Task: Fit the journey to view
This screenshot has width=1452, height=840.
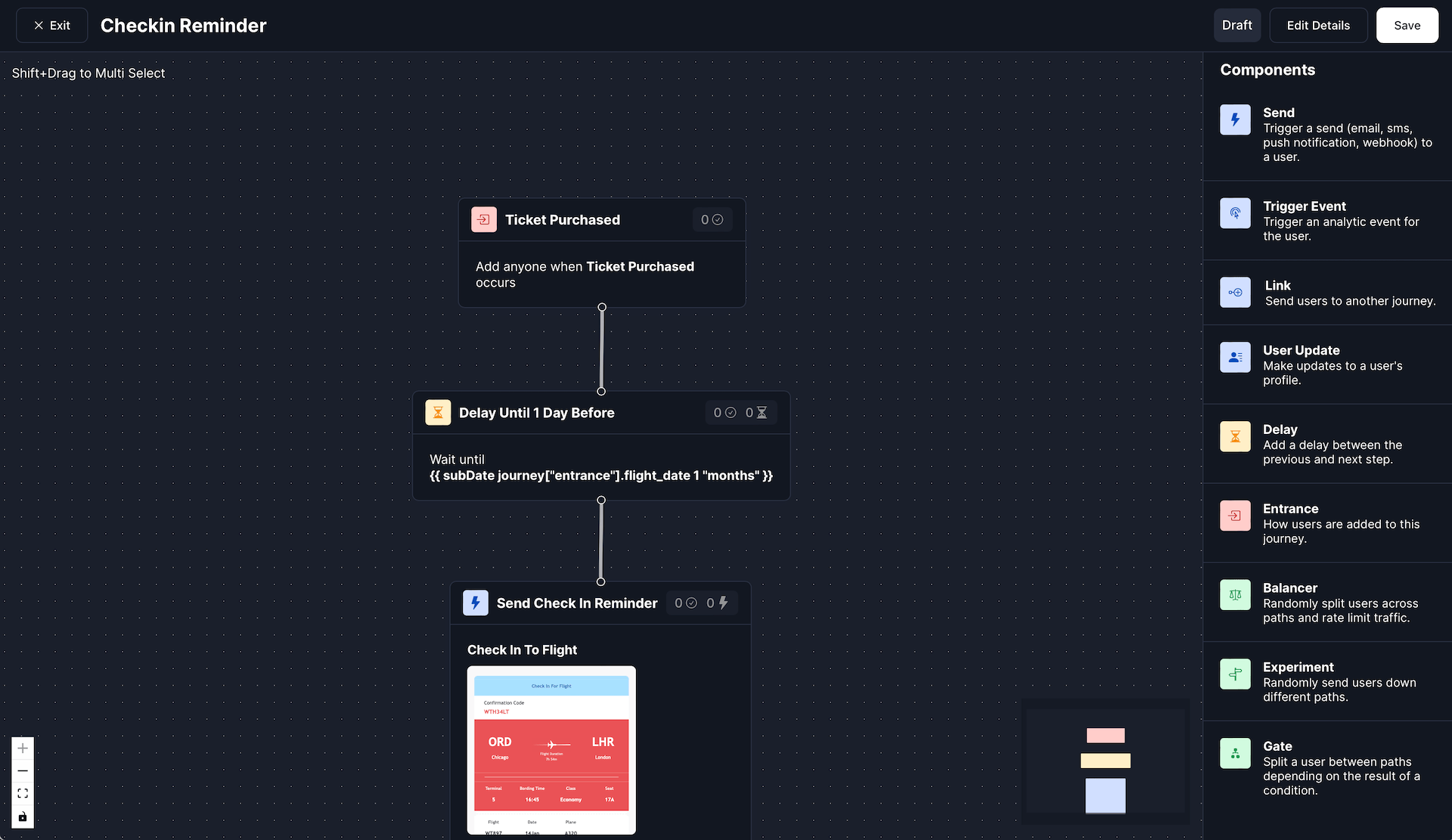Action: click(x=23, y=793)
